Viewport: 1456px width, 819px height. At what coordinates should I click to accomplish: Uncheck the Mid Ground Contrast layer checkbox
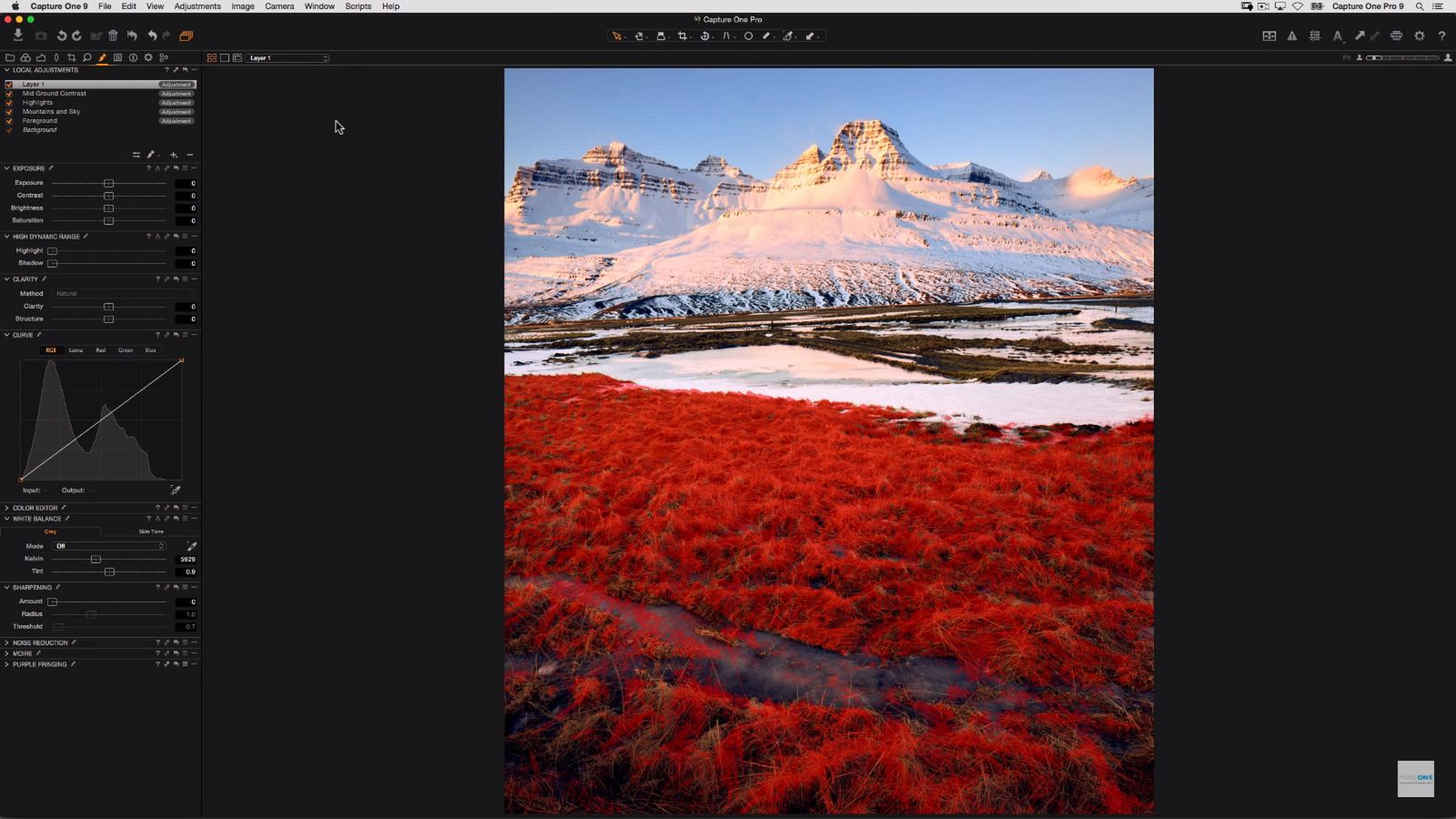[x=9, y=94]
